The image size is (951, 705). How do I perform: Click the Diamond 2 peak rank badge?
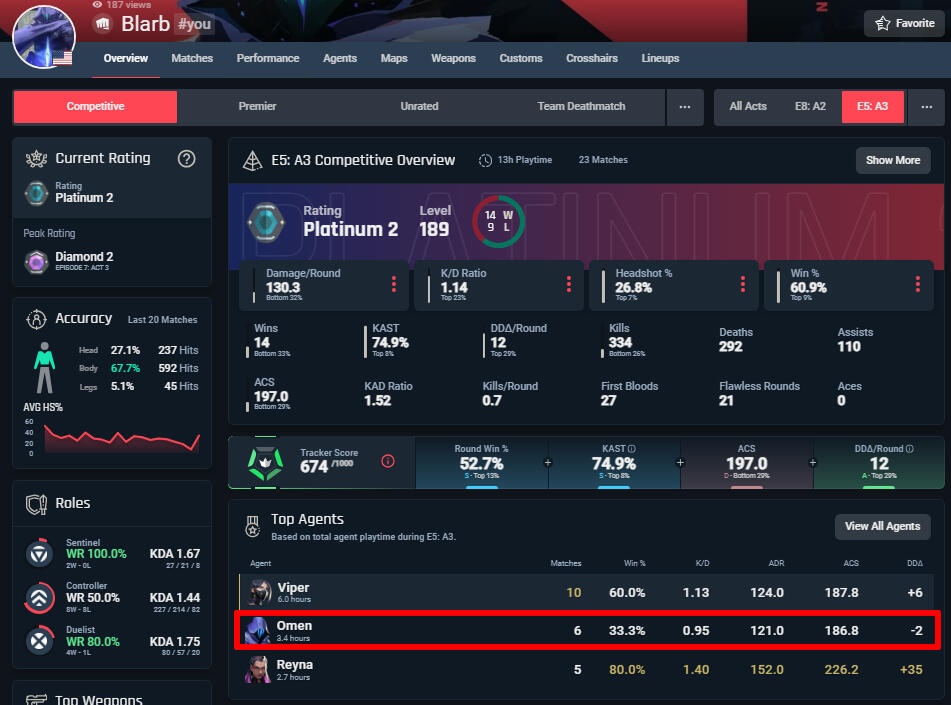point(37,261)
